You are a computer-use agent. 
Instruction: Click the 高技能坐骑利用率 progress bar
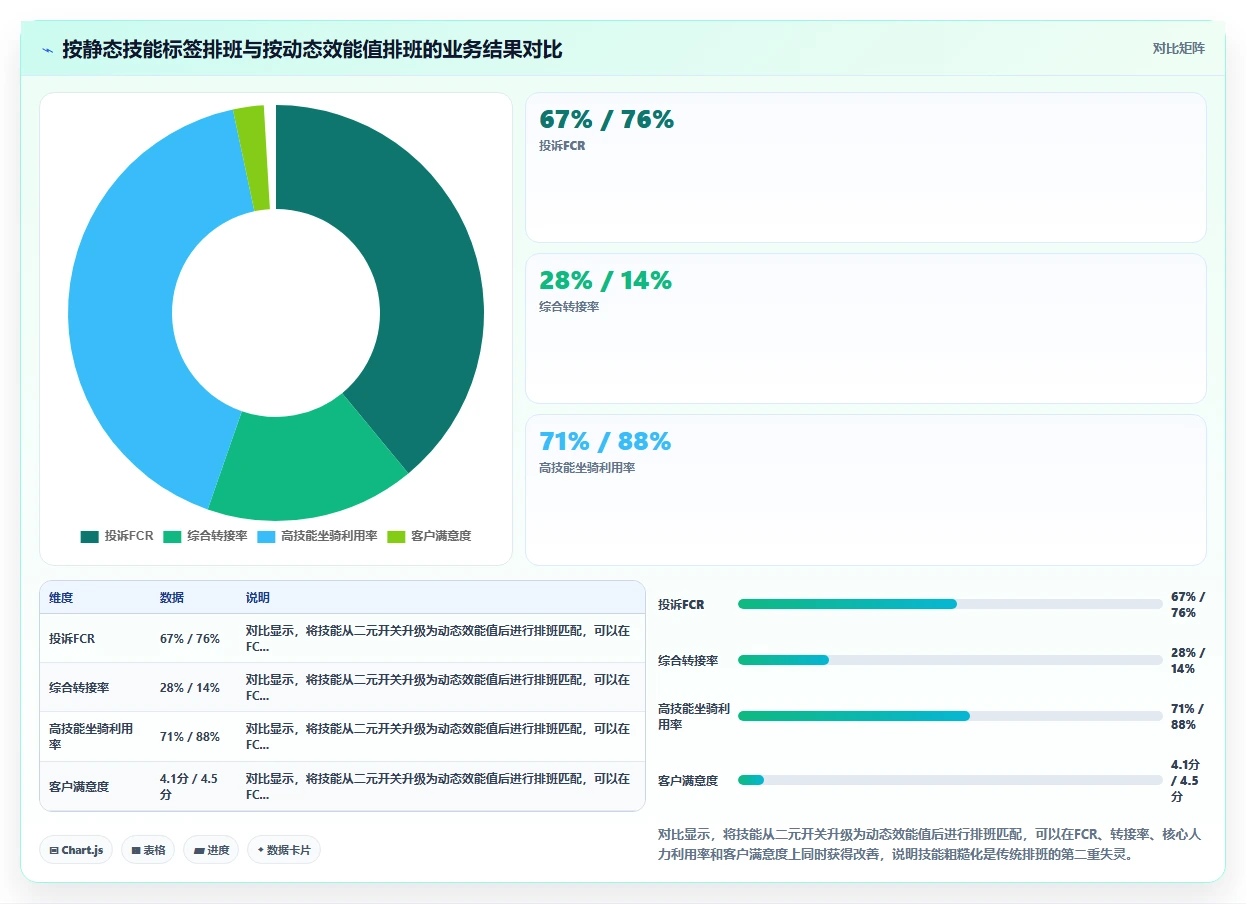tap(950, 716)
